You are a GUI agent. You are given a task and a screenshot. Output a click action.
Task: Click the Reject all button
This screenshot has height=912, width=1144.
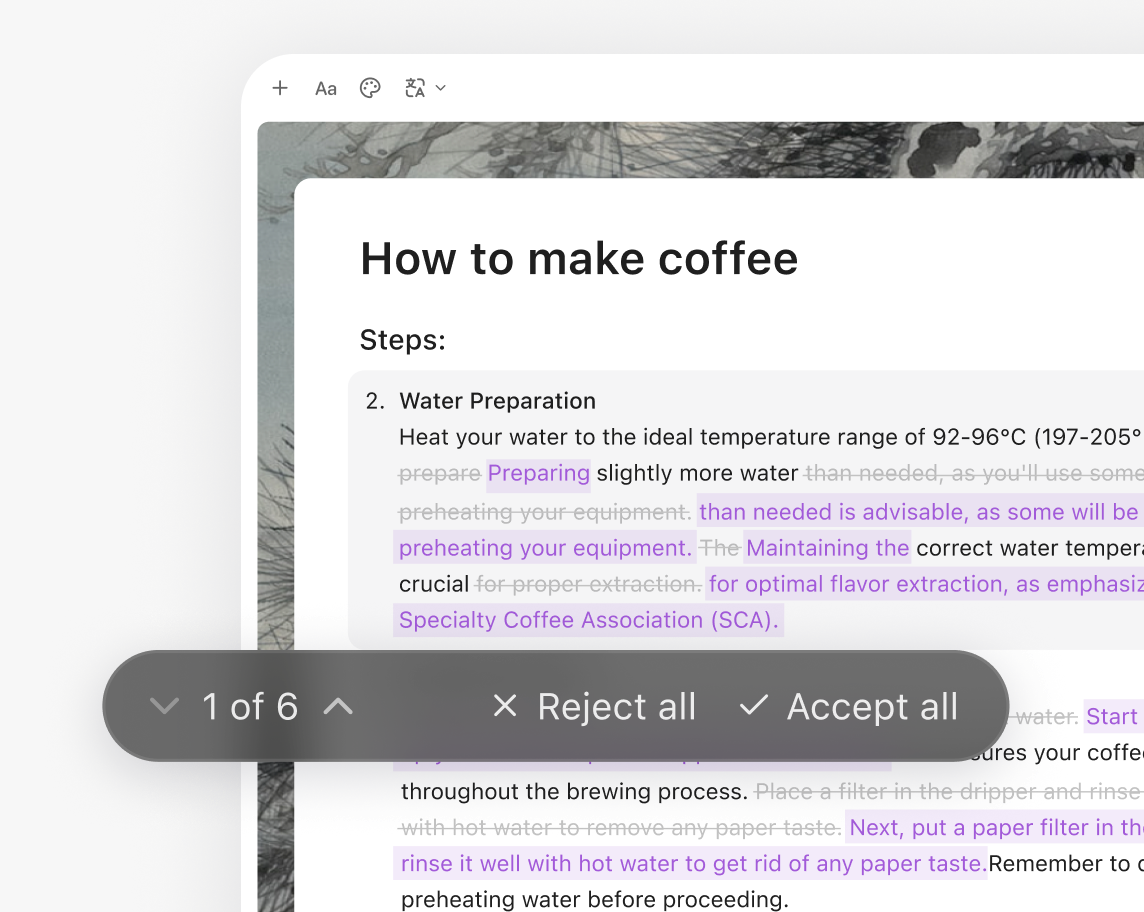tap(594, 706)
